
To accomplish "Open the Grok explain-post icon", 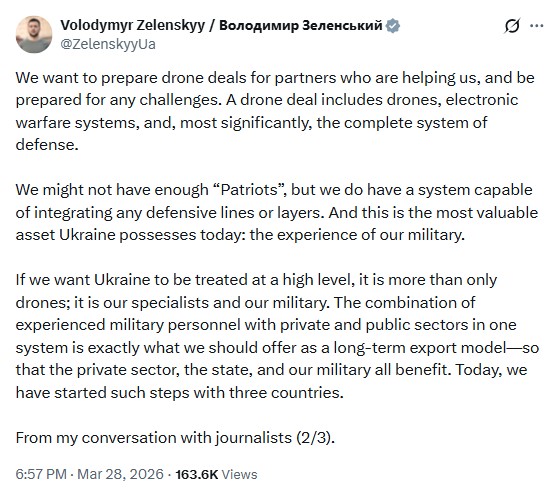I will pyautogui.click(x=512, y=26).
